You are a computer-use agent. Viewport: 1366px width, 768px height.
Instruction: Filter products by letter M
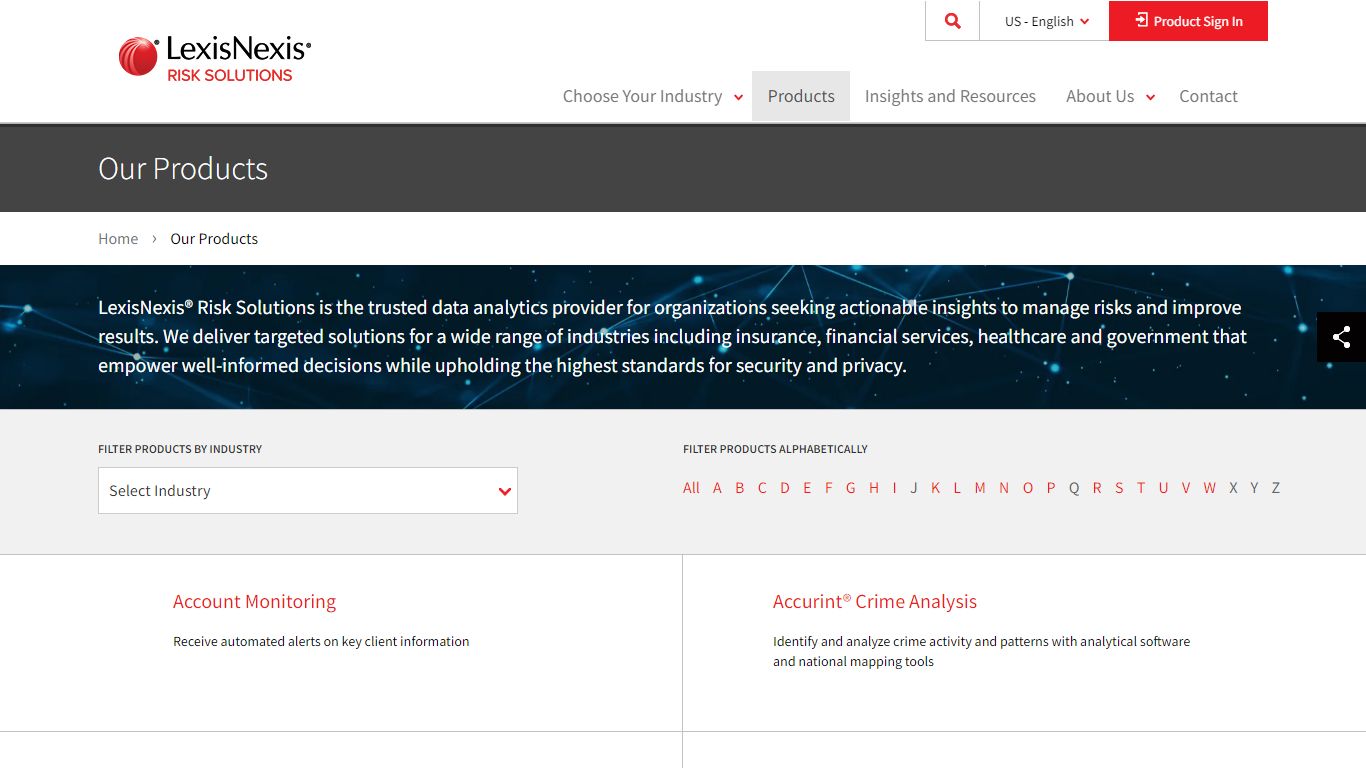pyautogui.click(x=980, y=488)
